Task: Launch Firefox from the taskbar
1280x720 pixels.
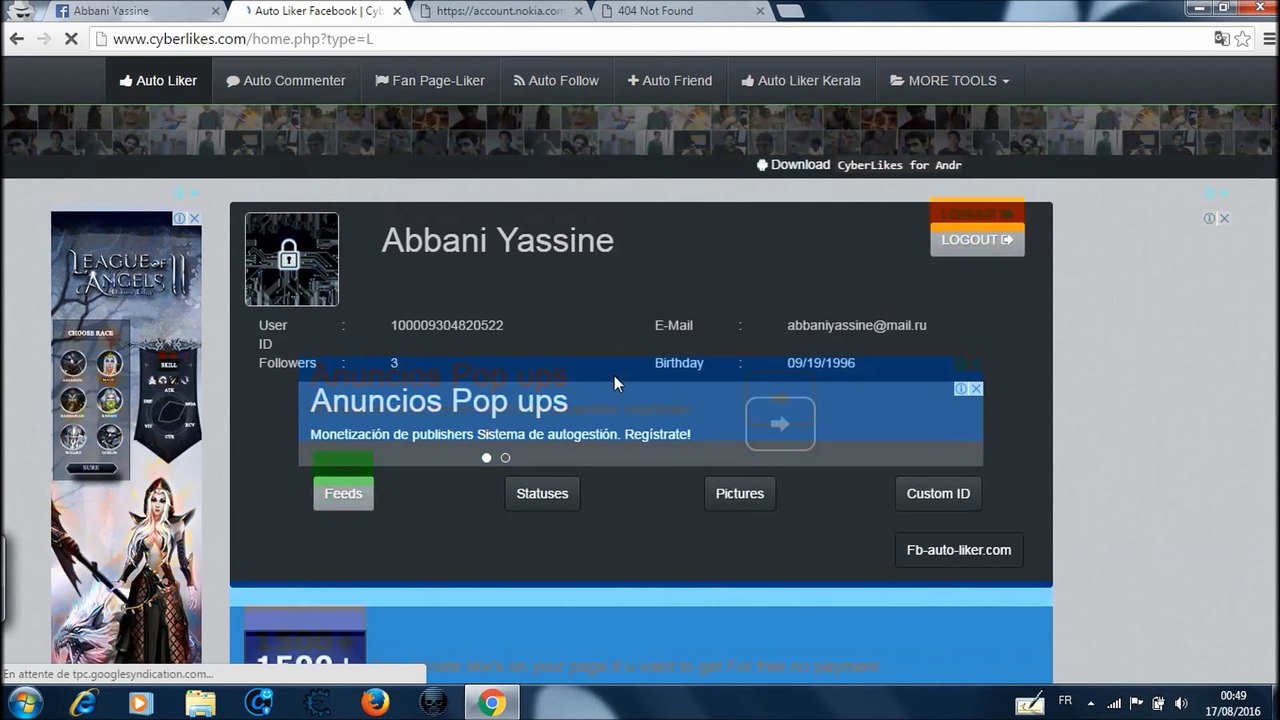Action: pyautogui.click(x=375, y=703)
